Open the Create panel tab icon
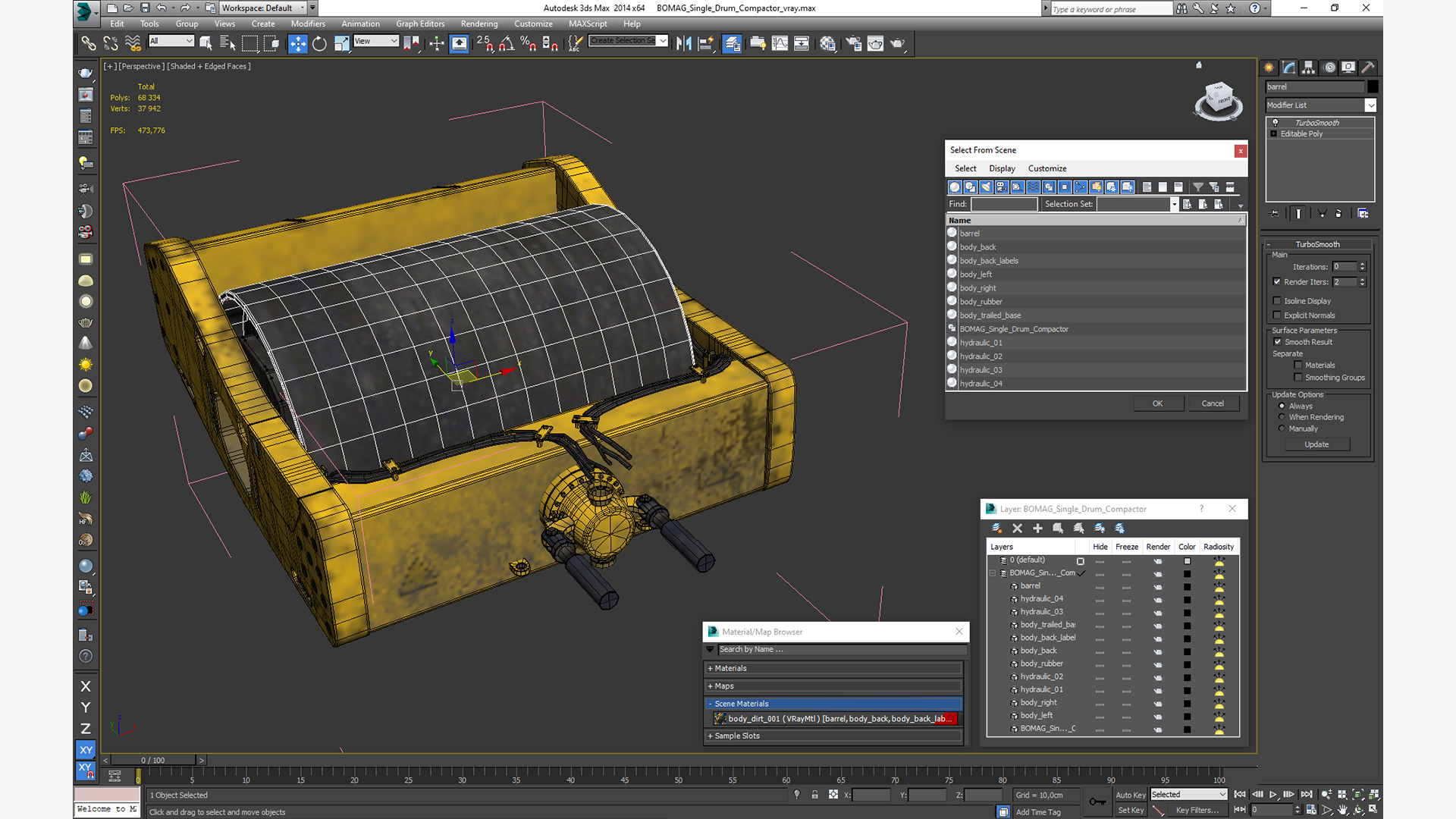The image size is (1456, 819). click(1269, 67)
